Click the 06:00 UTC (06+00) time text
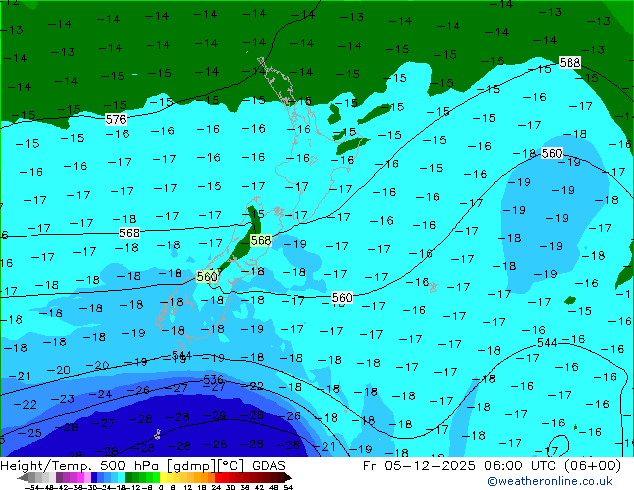 pyautogui.click(x=562, y=465)
